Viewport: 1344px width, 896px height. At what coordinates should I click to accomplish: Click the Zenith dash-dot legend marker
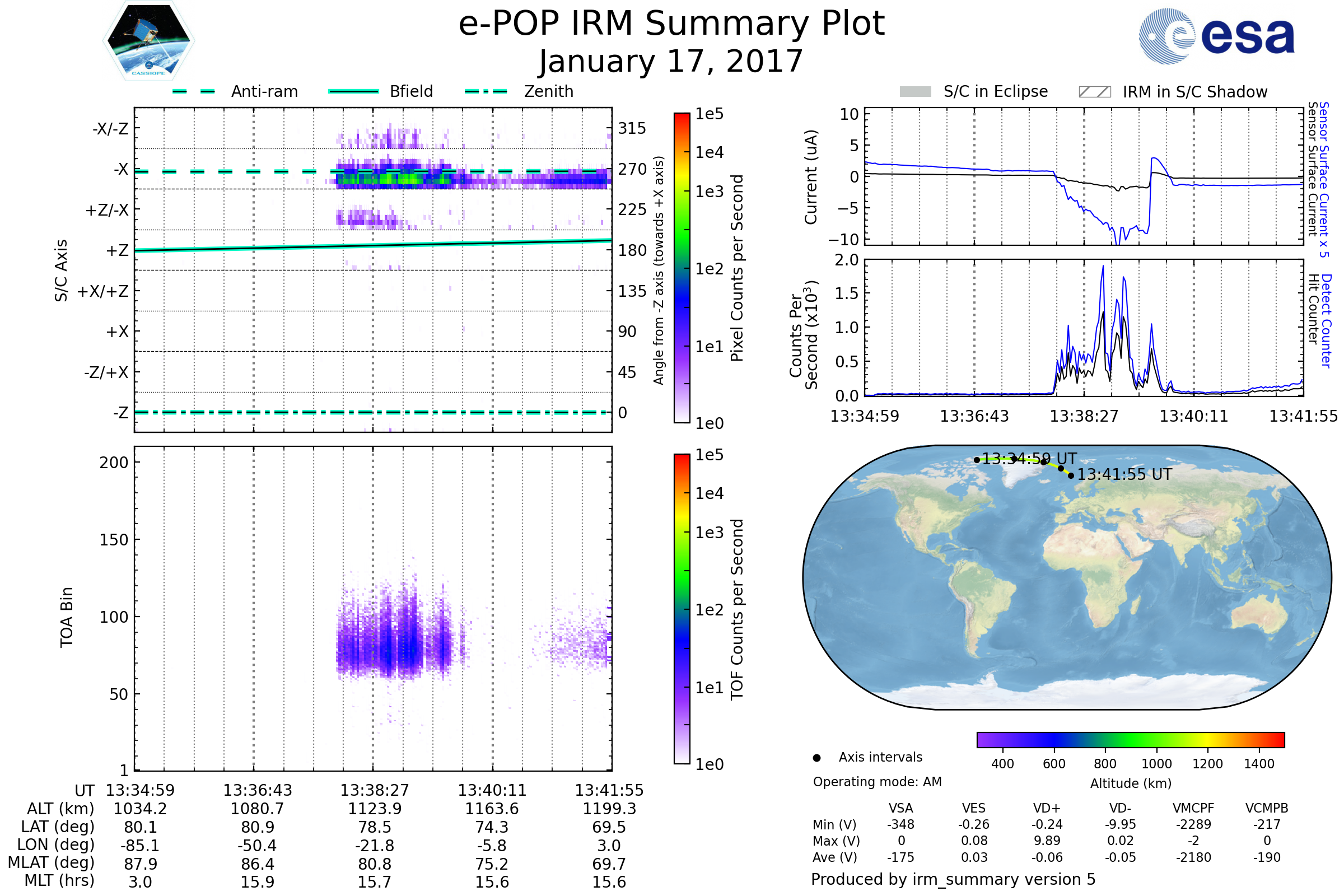(x=486, y=91)
